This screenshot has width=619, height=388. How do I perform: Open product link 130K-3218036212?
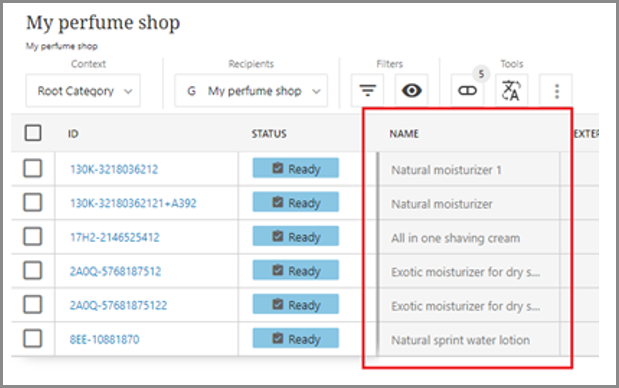pos(114,169)
